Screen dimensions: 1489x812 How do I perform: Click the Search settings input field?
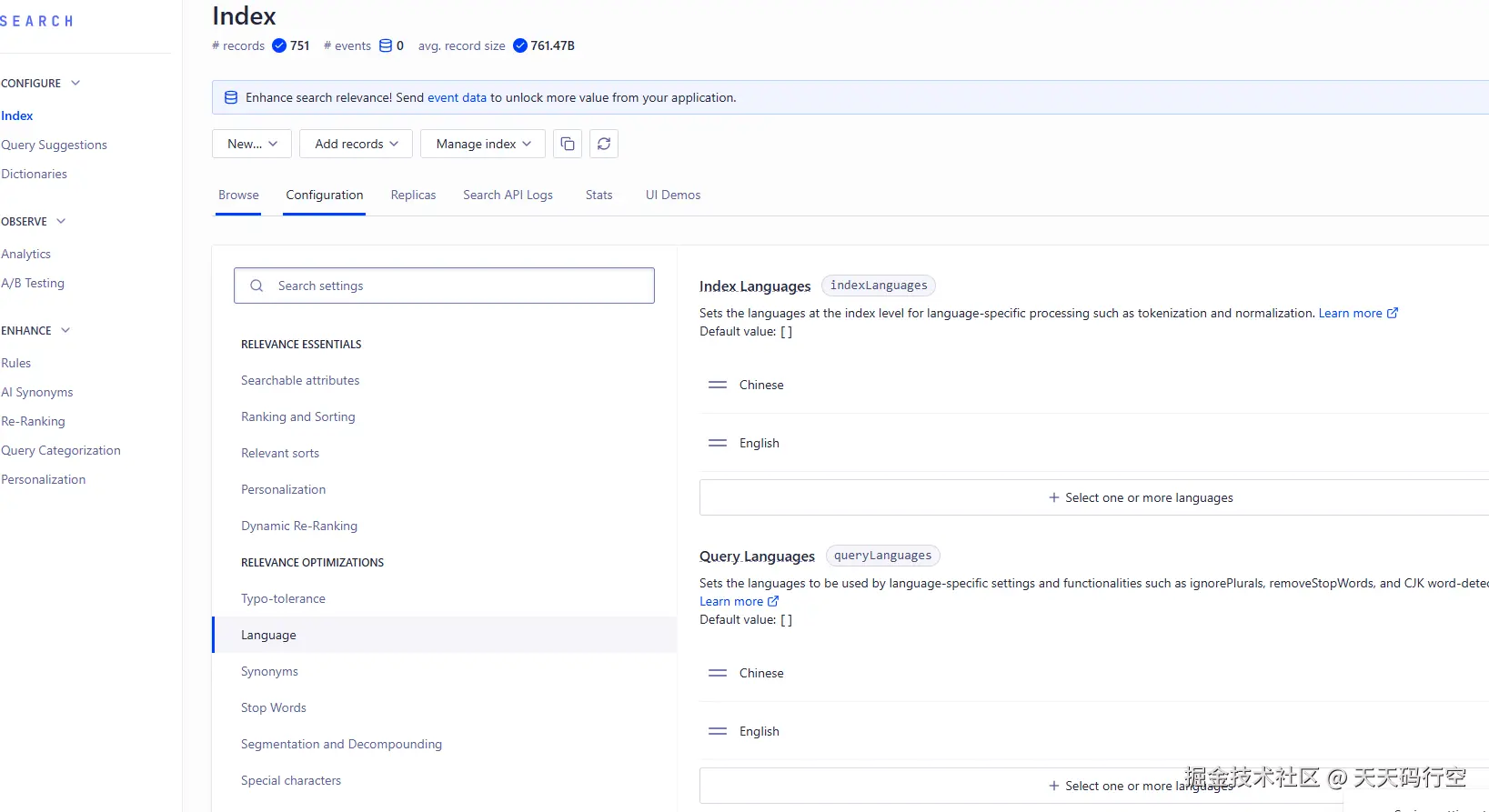[444, 286]
